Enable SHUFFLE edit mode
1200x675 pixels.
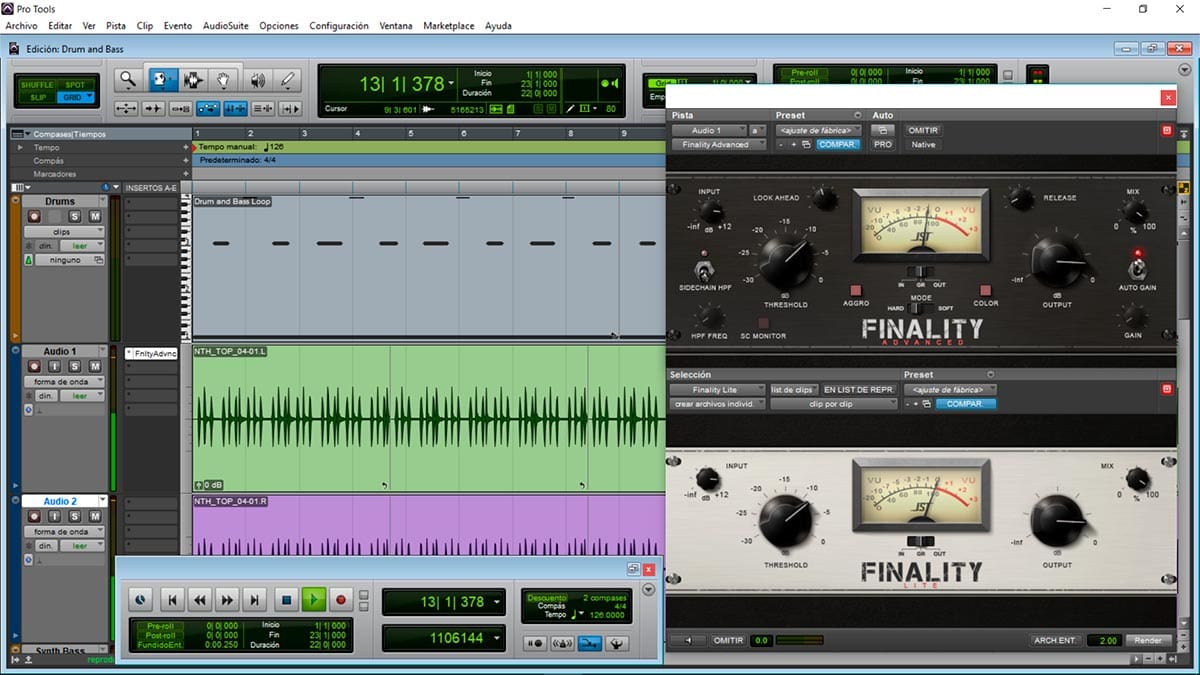(x=38, y=85)
